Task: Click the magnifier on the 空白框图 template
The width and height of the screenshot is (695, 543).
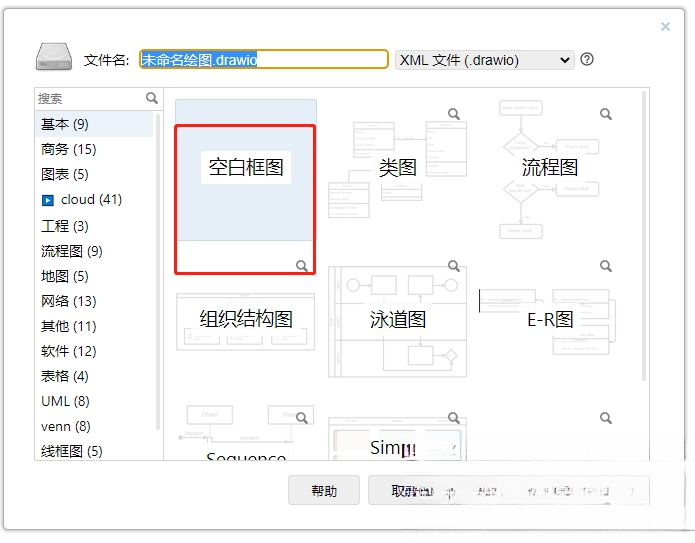Action: [302, 266]
